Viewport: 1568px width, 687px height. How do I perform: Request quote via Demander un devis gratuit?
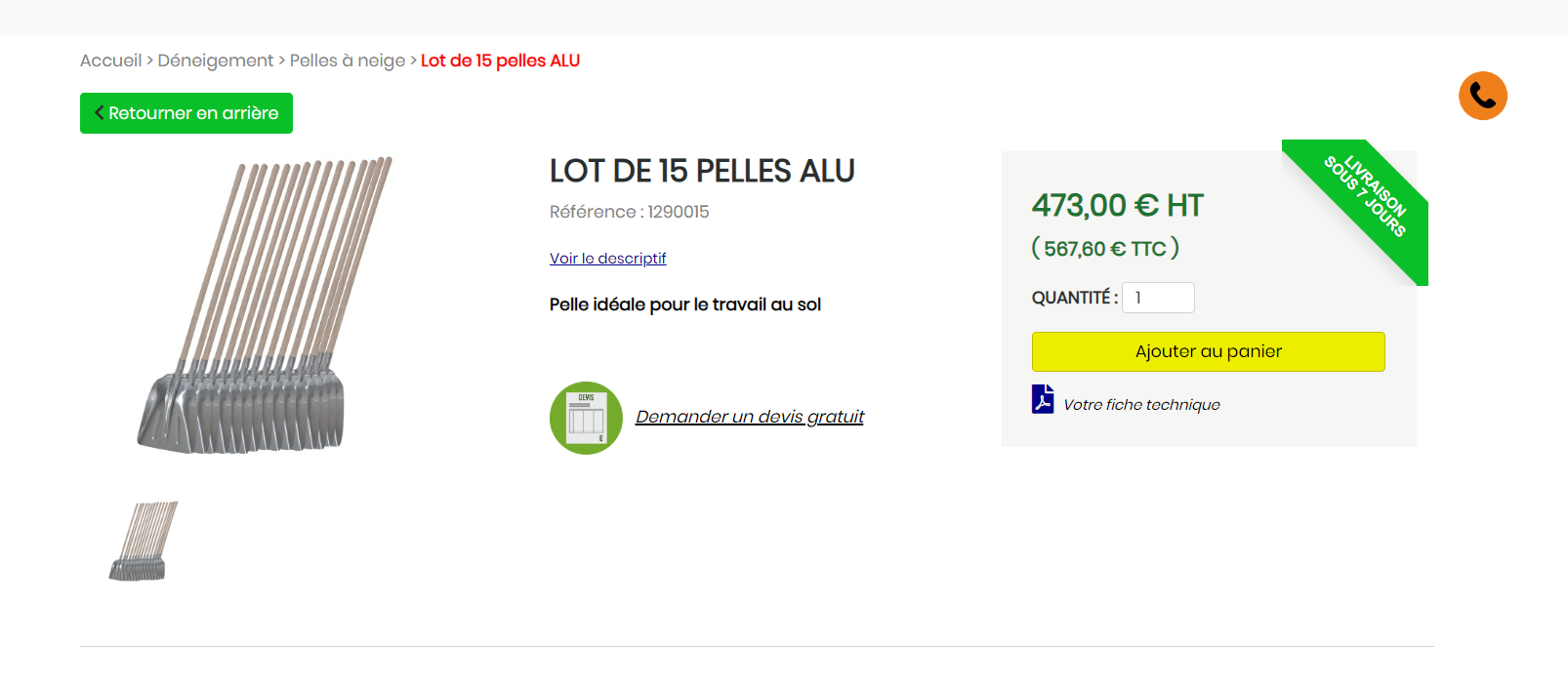749,417
